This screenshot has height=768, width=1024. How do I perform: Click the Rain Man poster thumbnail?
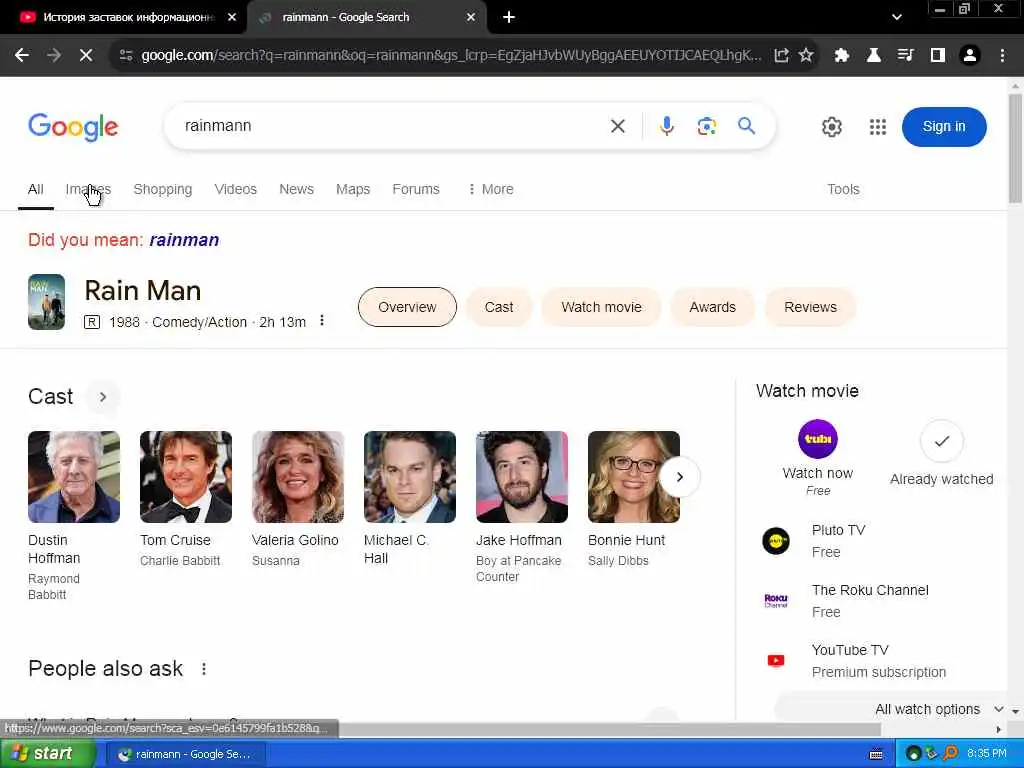click(x=46, y=302)
